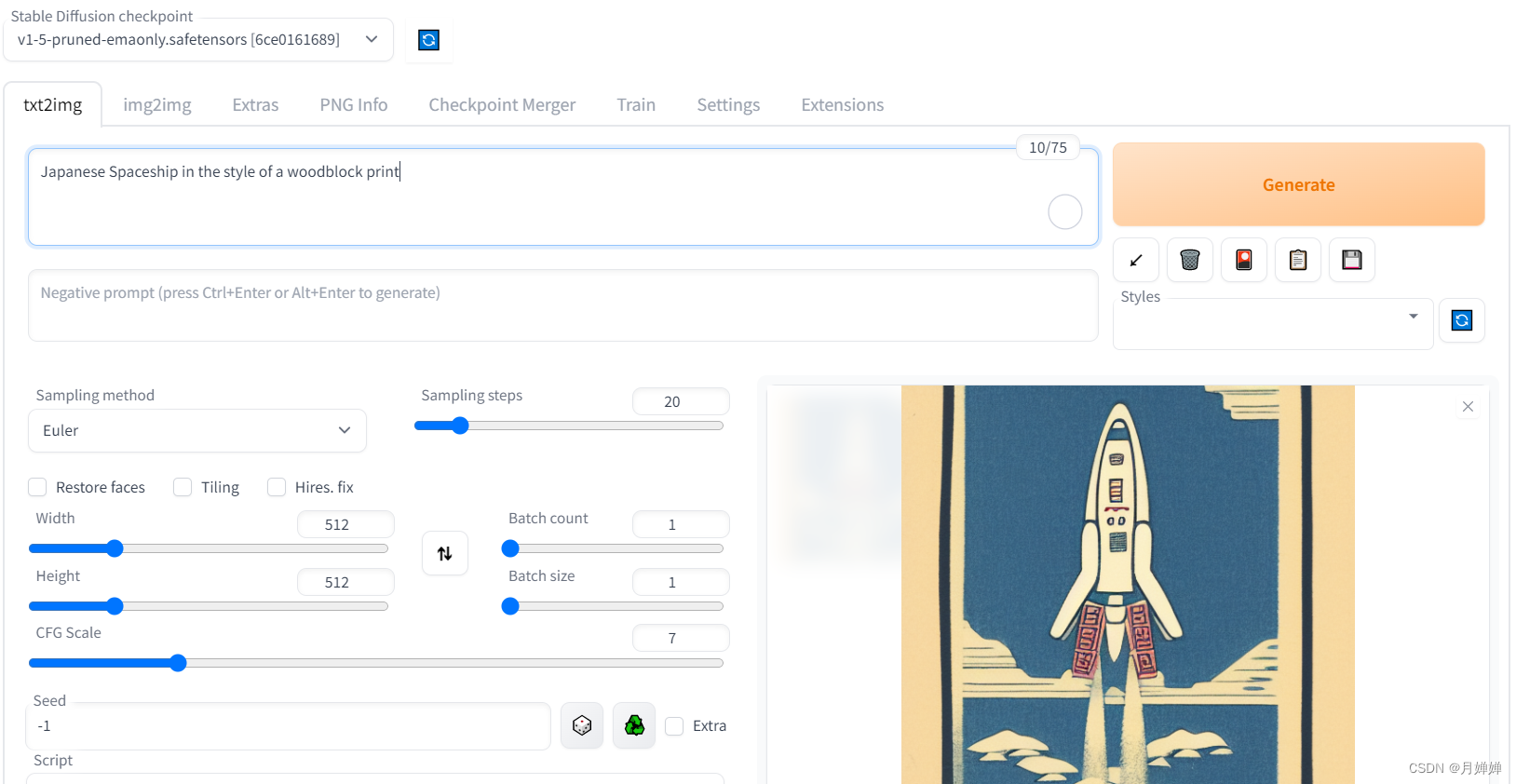The width and height of the screenshot is (1516, 784).
Task: Toggle the Tiling checkbox
Action: pyautogui.click(x=183, y=487)
